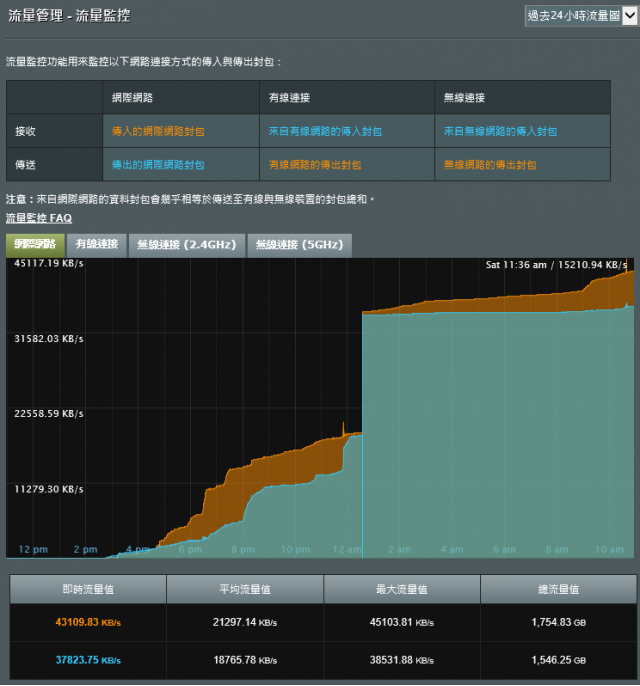Image resolution: width=640 pixels, height=686 pixels.
Task: Click the 傳送 row label
Action: 25,165
